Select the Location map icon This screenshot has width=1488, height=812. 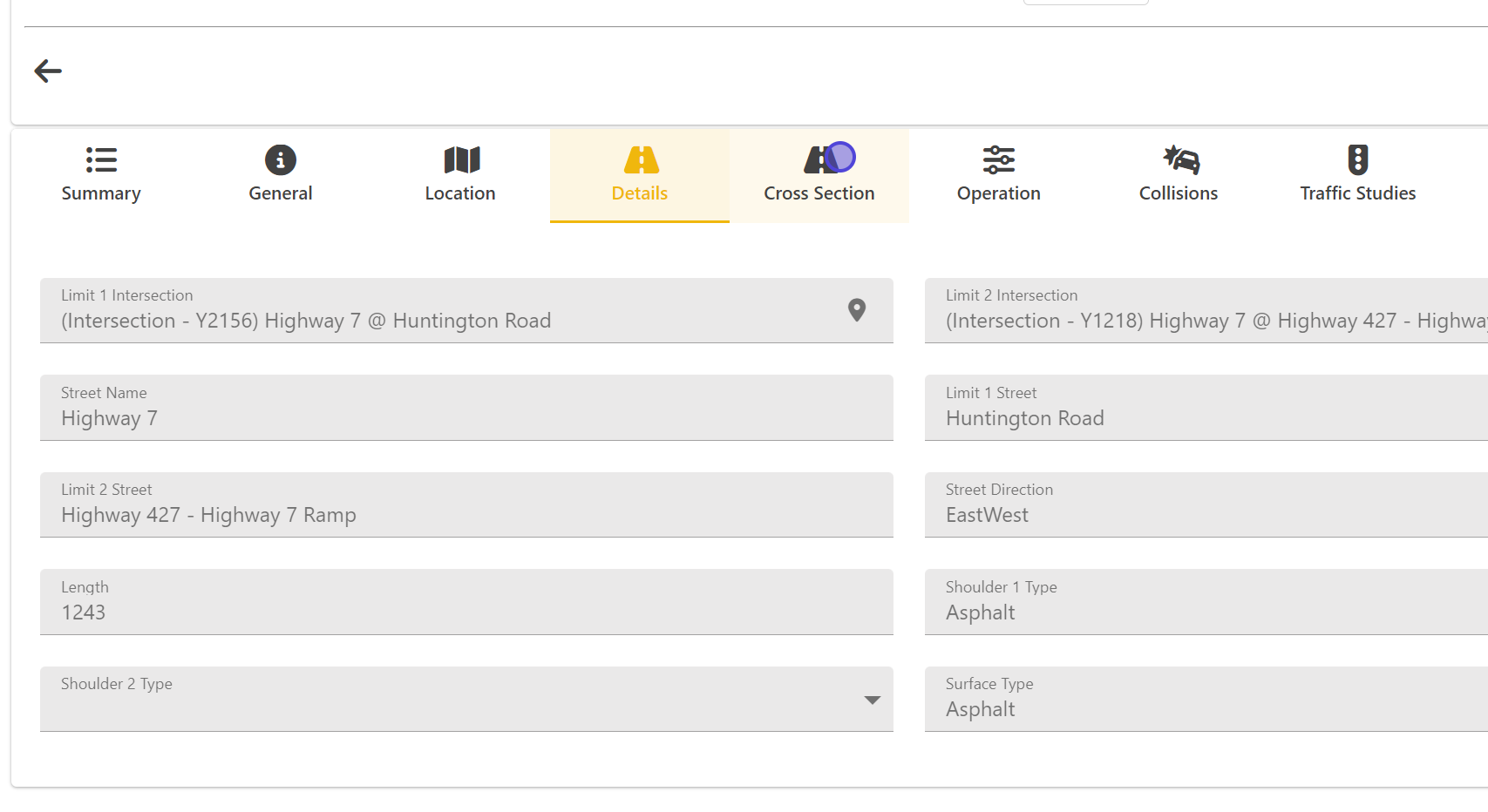[461, 160]
